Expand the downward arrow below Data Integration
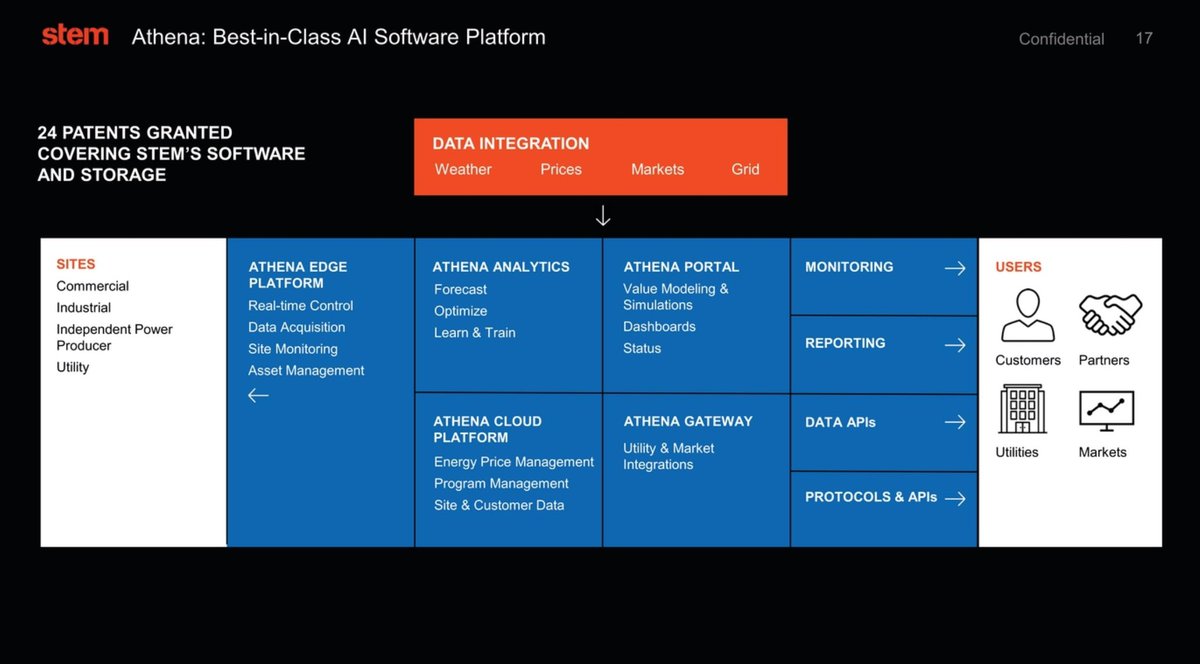 [602, 215]
